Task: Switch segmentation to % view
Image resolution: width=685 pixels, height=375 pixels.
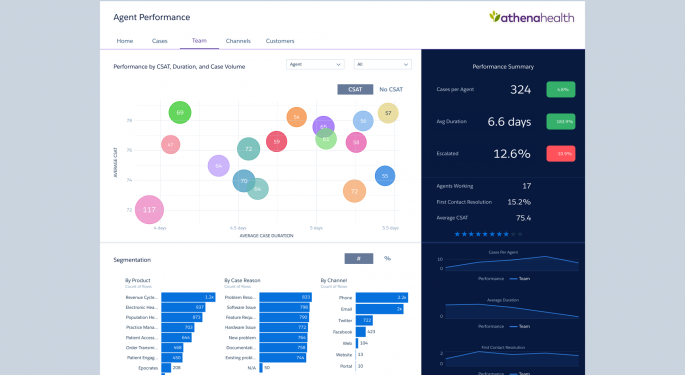Action: click(x=387, y=258)
